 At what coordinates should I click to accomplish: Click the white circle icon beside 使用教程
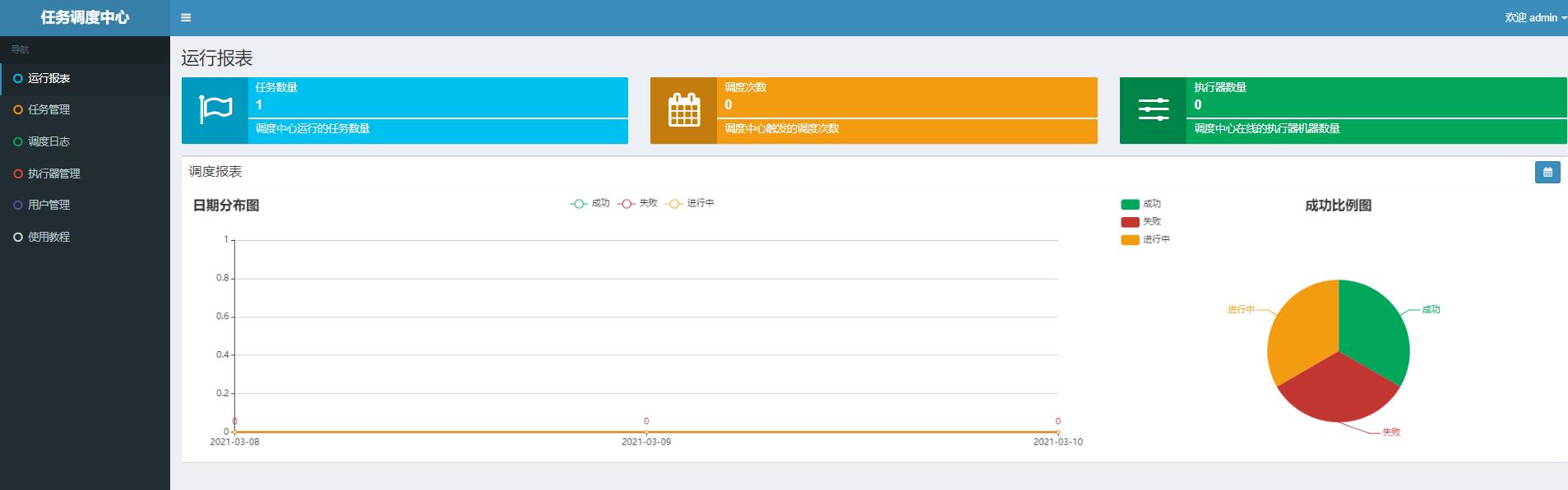pos(18,237)
